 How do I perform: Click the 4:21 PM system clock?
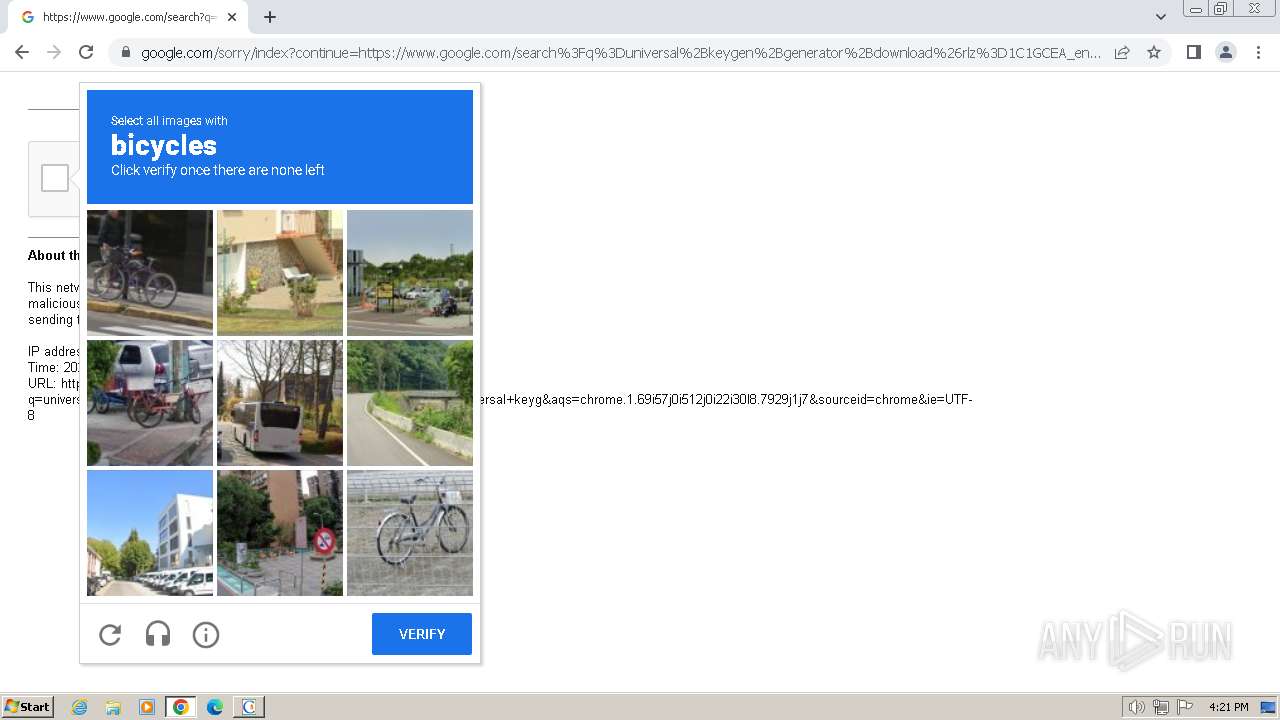click(1228, 707)
